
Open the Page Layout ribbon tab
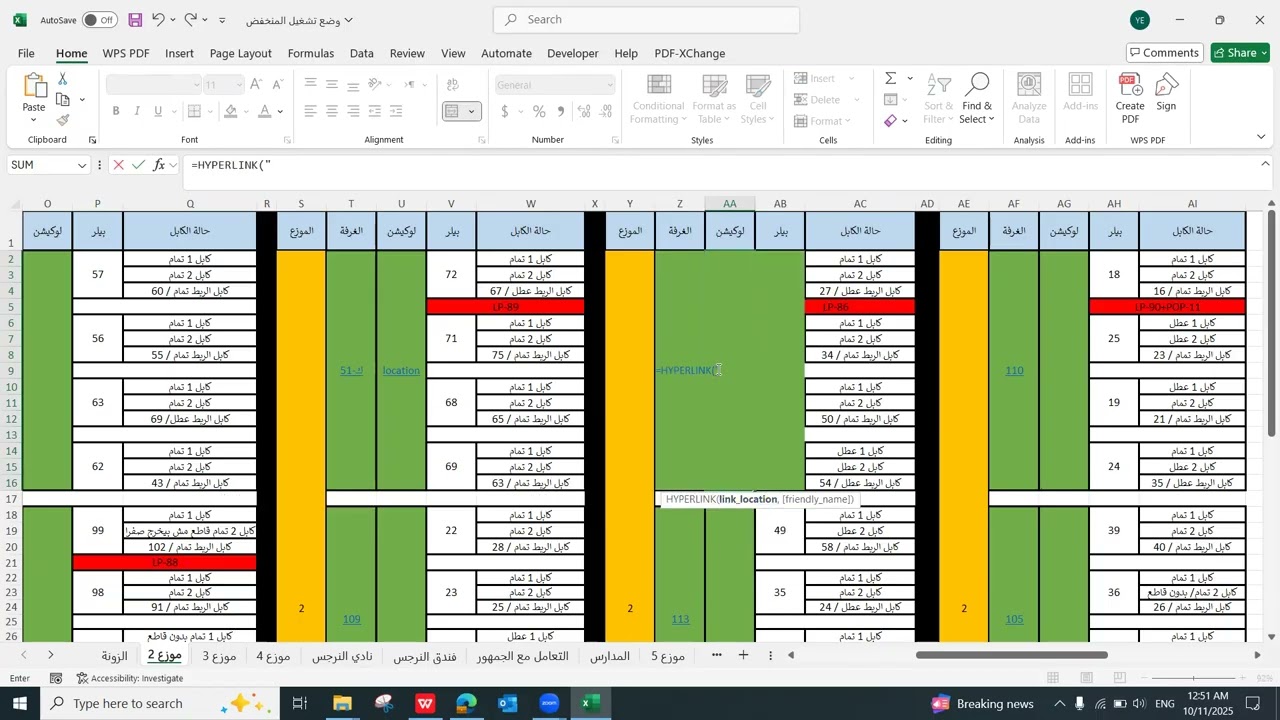point(241,53)
